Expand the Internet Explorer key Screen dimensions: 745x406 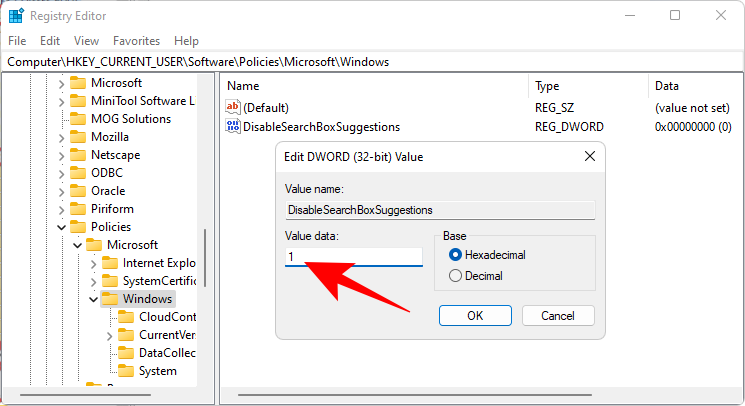(94, 264)
